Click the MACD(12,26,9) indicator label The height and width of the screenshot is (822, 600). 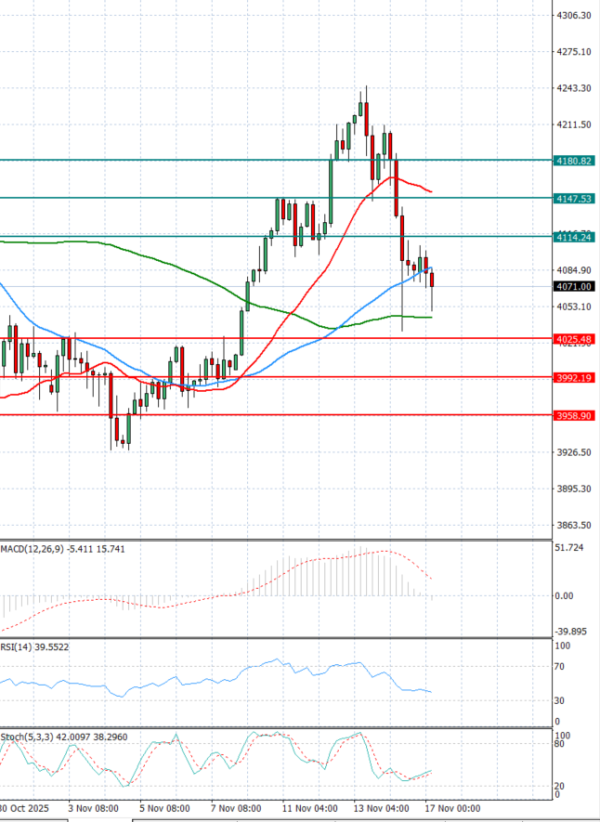[x=29, y=549]
